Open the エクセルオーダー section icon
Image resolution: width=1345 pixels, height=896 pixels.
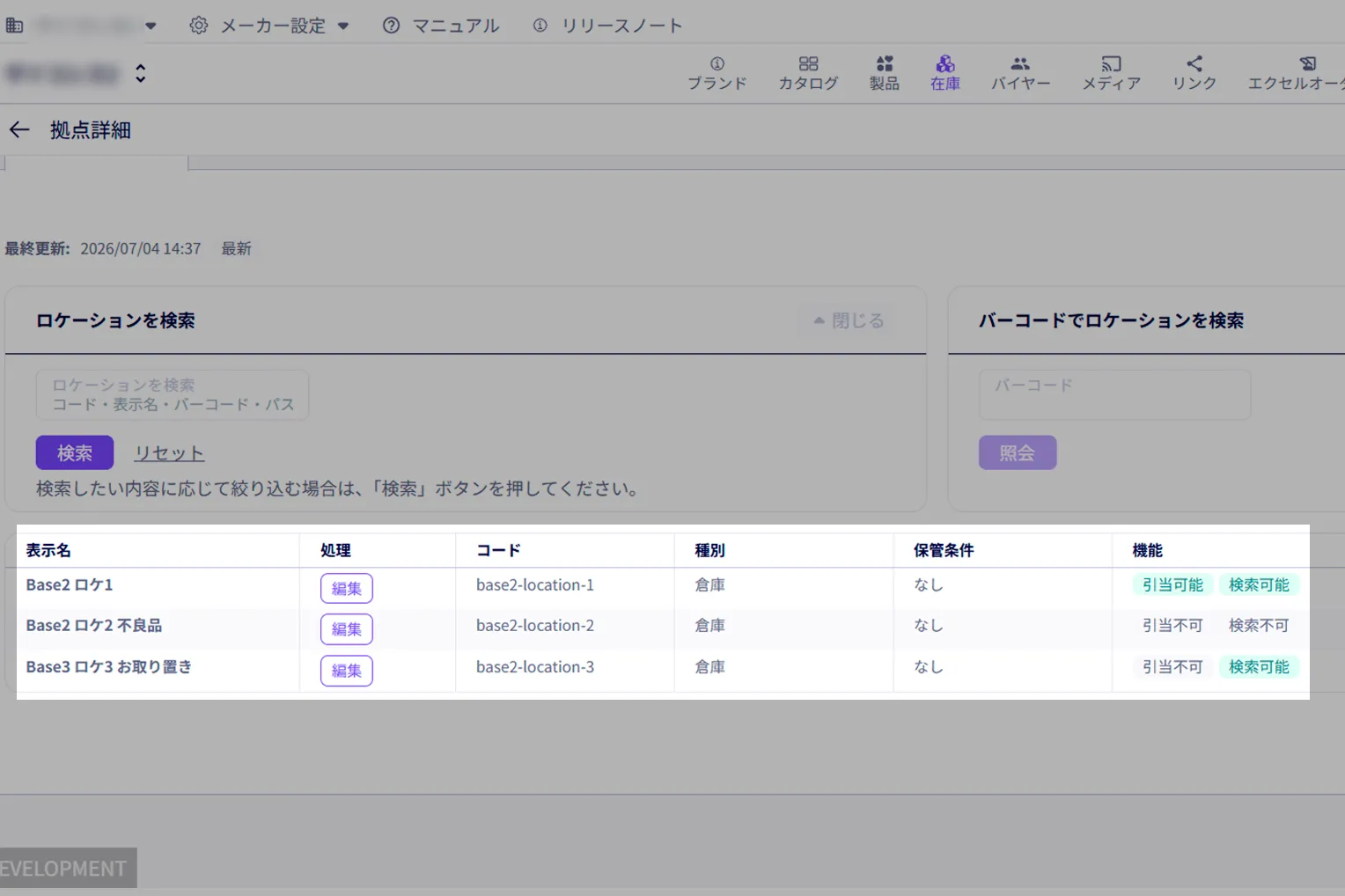[x=1308, y=63]
